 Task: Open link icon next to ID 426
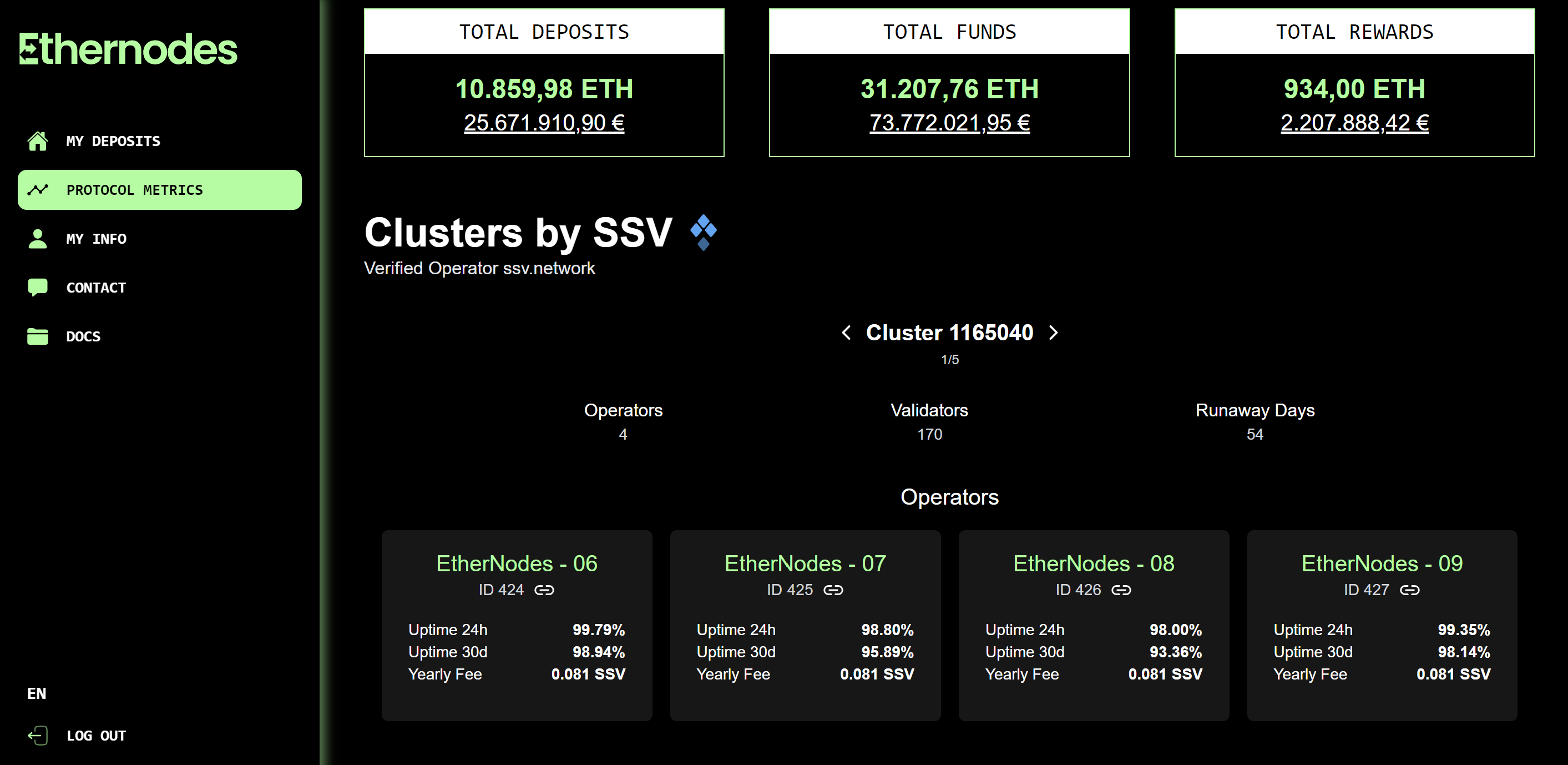pos(1121,590)
